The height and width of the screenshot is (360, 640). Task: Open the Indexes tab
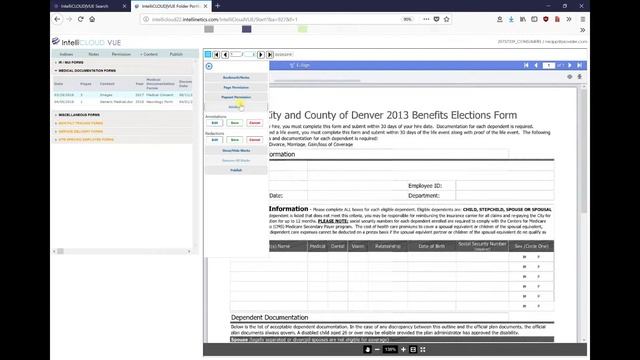[66, 54]
